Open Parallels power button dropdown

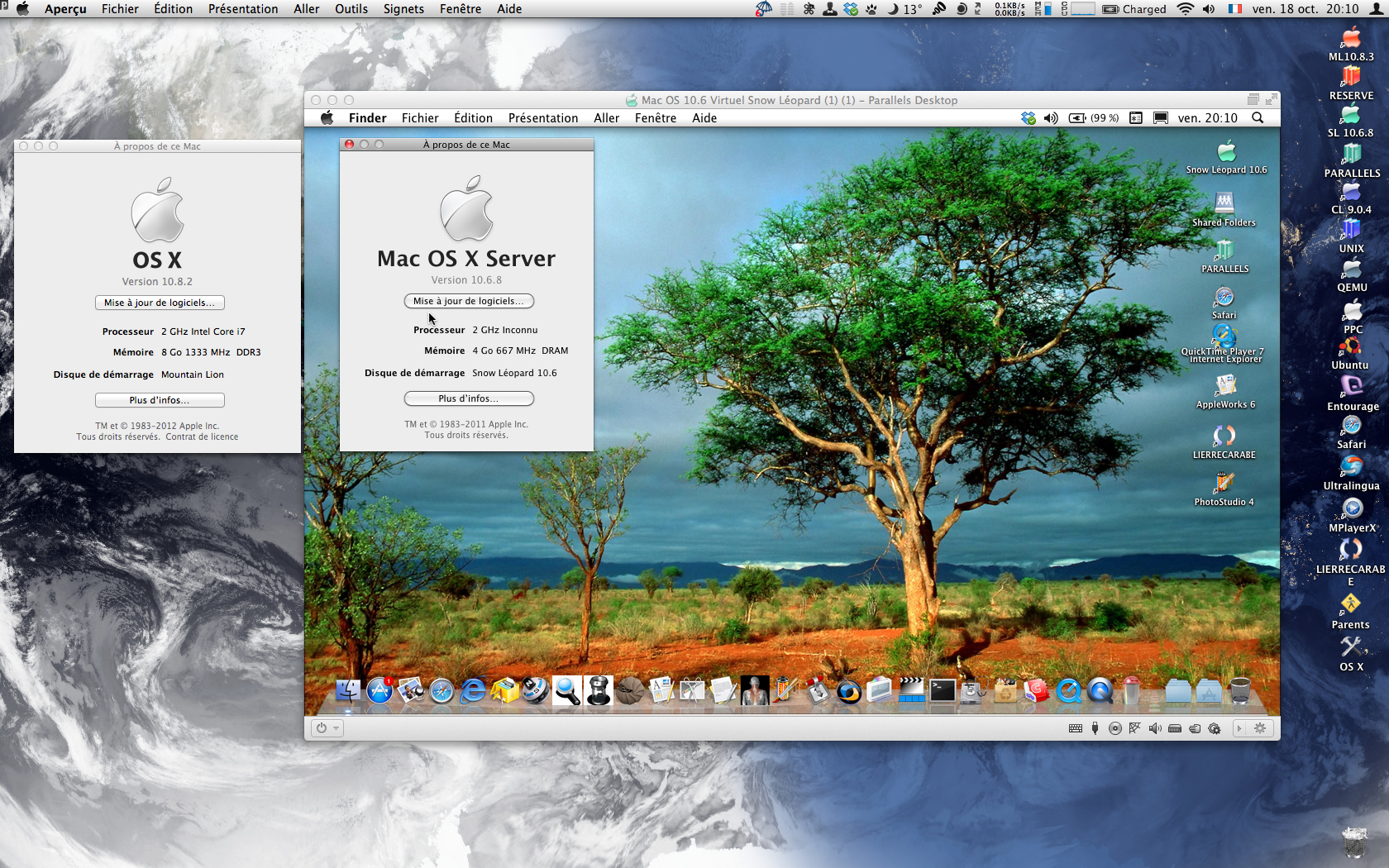click(x=327, y=728)
